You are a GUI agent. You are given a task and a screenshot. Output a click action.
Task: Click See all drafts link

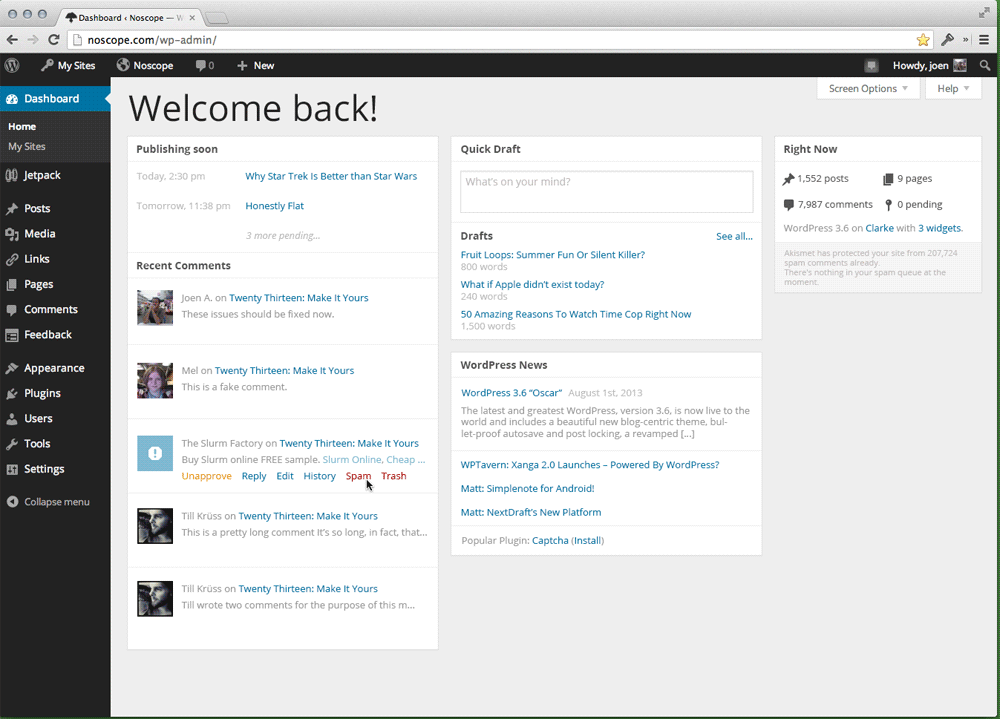pos(734,236)
